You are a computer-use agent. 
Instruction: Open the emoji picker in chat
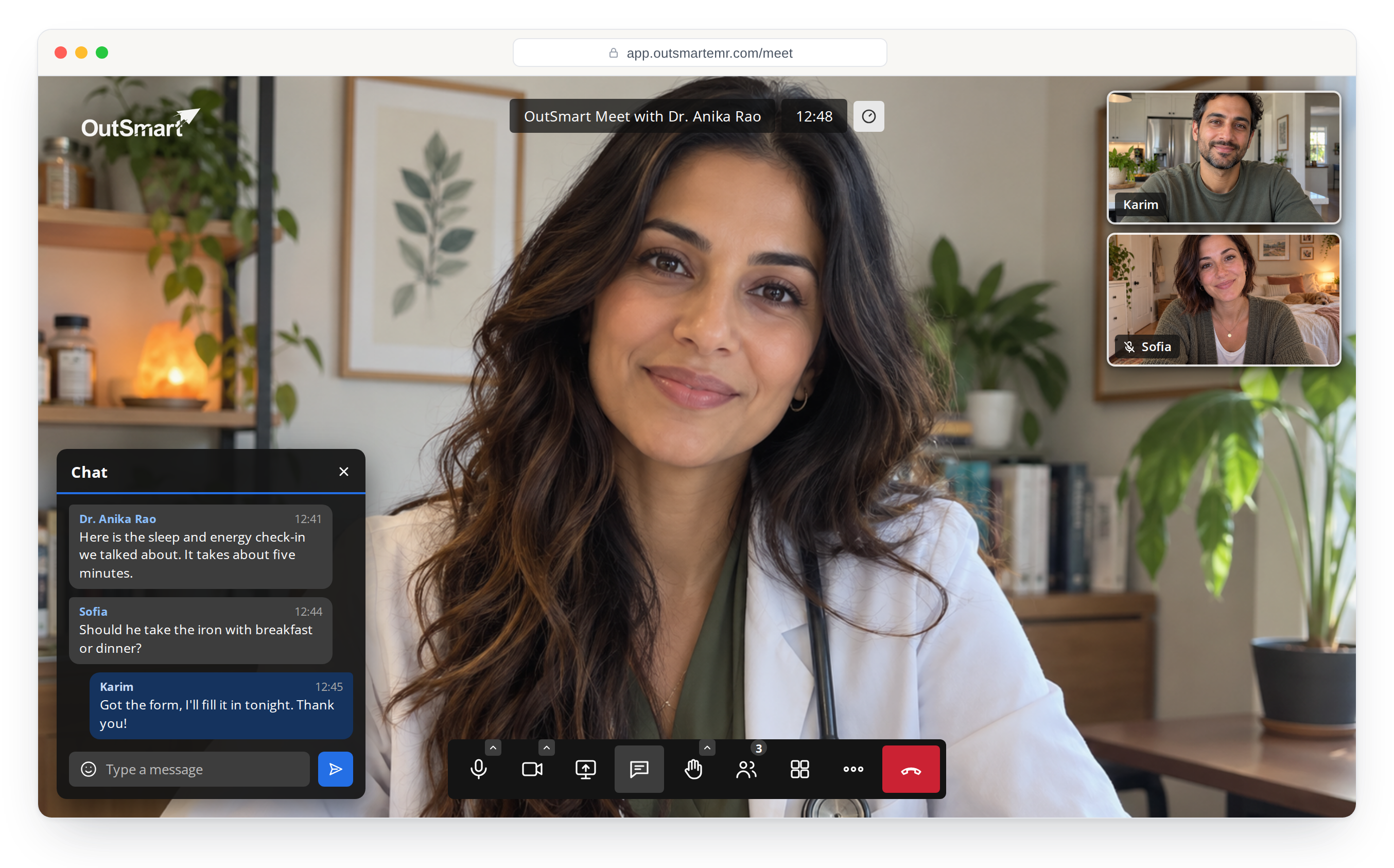click(x=89, y=769)
